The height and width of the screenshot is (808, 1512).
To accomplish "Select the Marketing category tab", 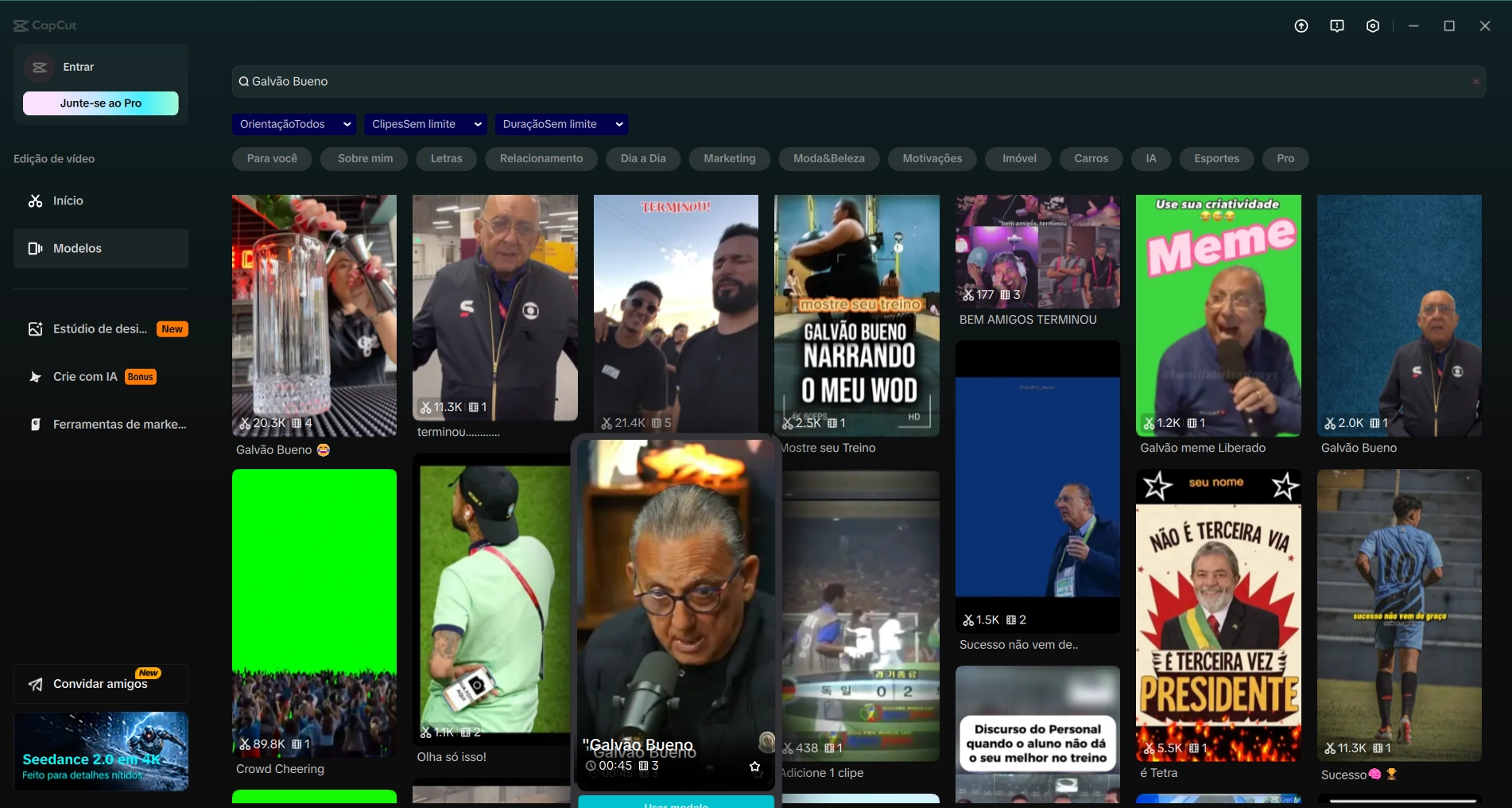I will tap(730, 158).
